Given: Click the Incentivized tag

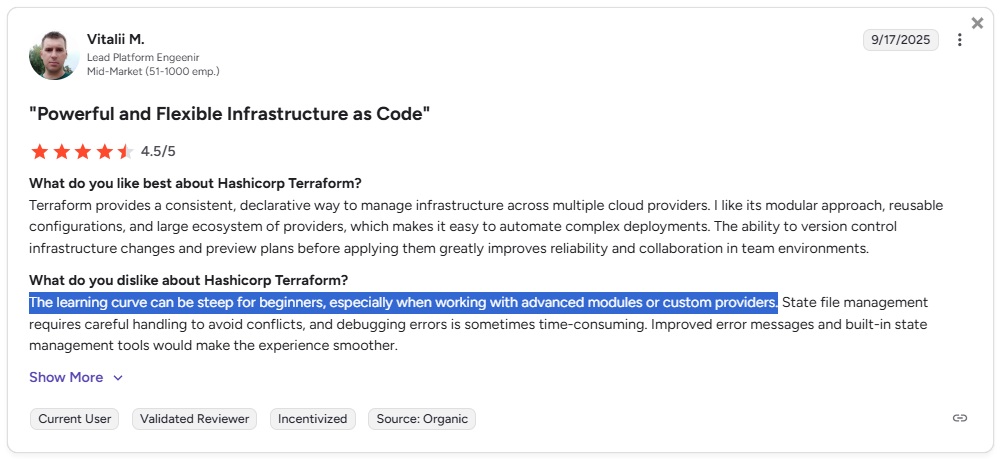Looking at the screenshot, I should pyautogui.click(x=312, y=419).
